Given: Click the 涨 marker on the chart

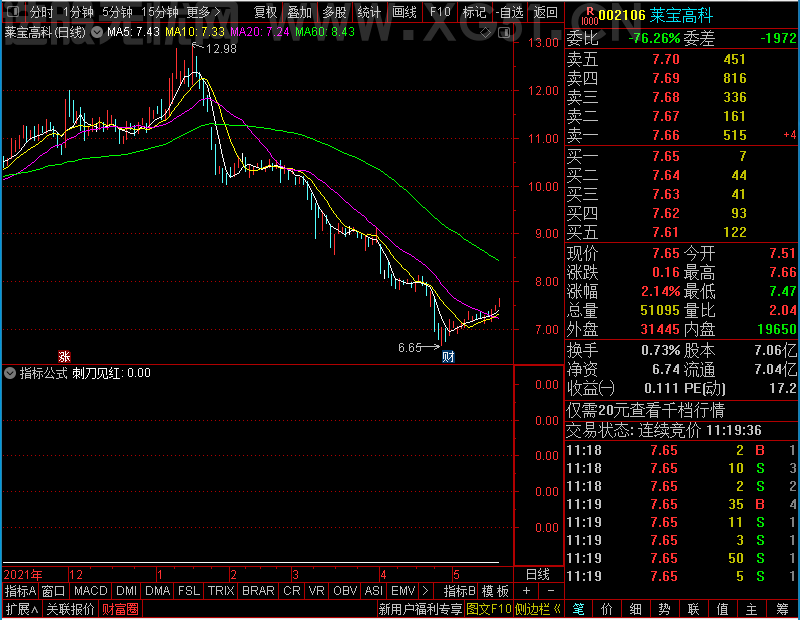Looking at the screenshot, I should pos(64,356).
